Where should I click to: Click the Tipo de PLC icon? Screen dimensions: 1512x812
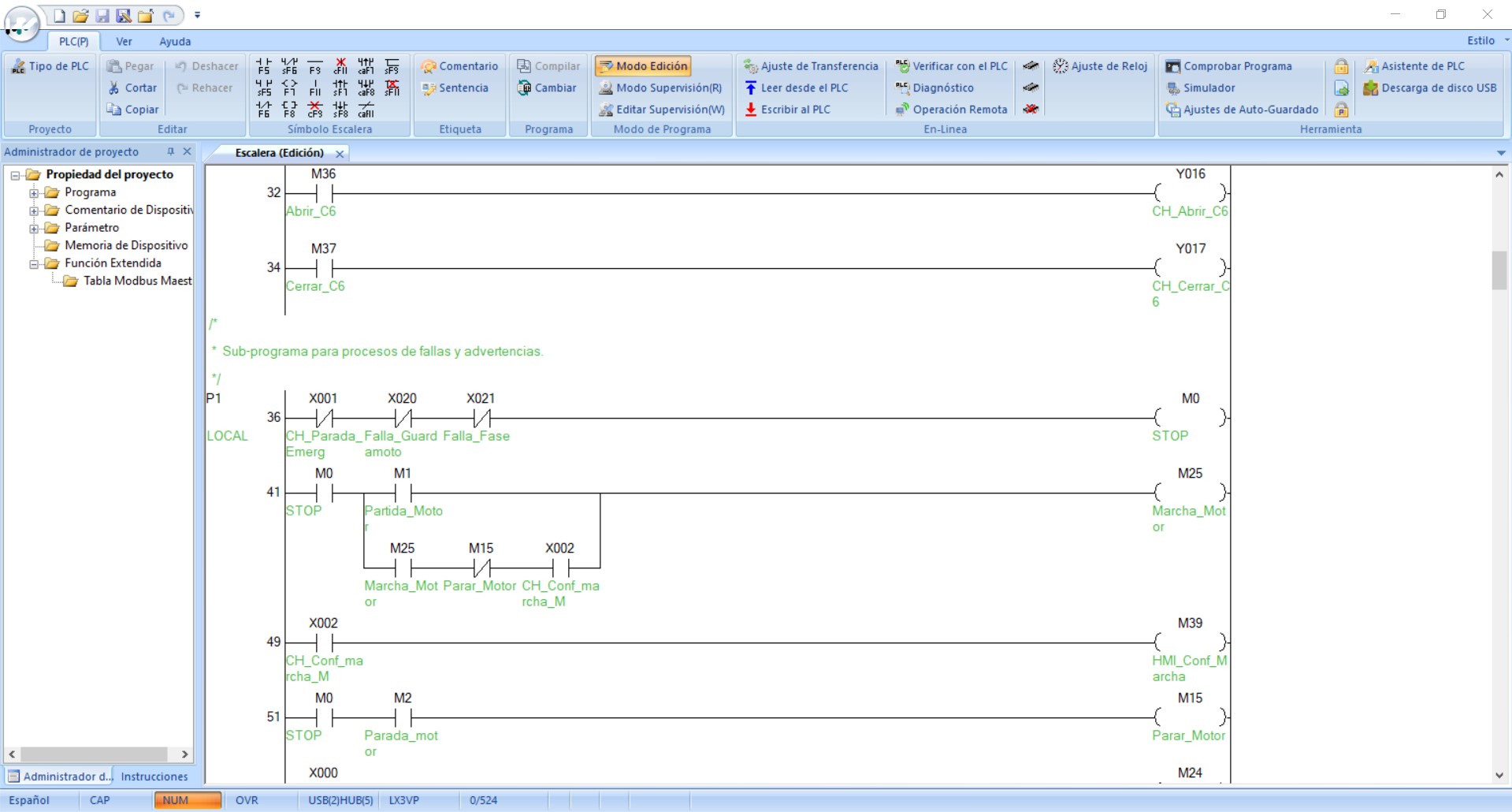coord(18,67)
